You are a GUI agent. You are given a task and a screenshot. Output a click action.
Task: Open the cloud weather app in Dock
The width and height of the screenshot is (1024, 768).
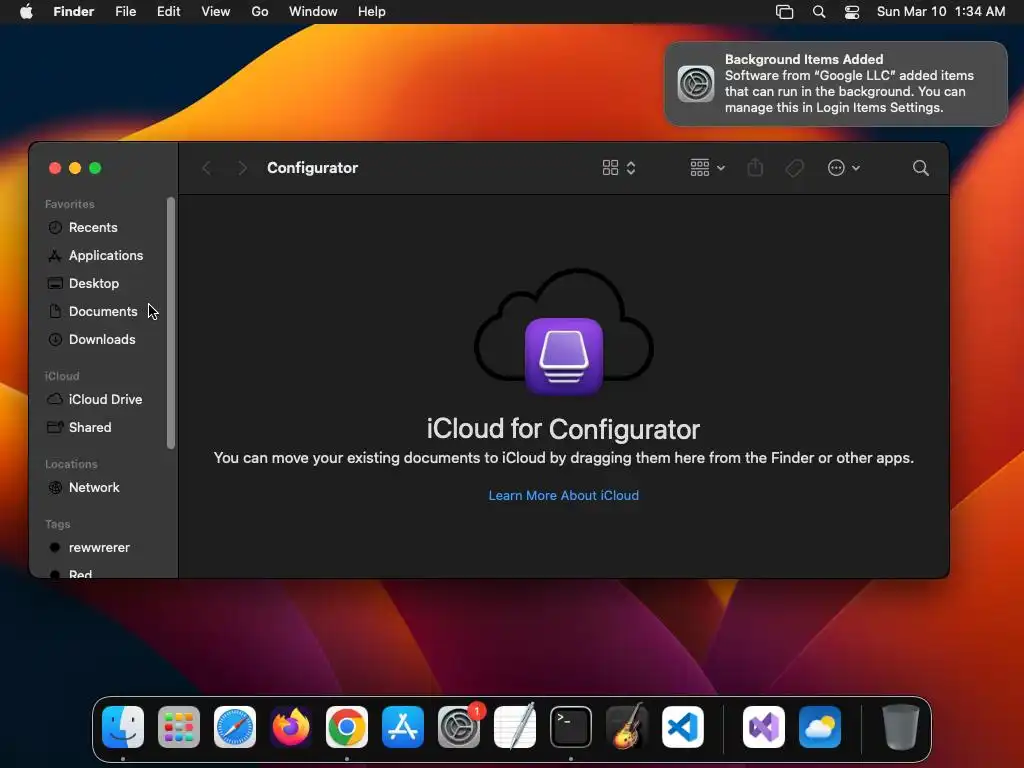click(x=820, y=727)
